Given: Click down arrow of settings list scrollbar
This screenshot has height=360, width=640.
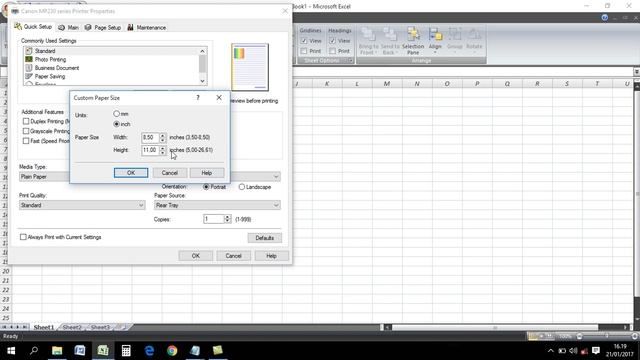Looking at the screenshot, I should [202, 81].
